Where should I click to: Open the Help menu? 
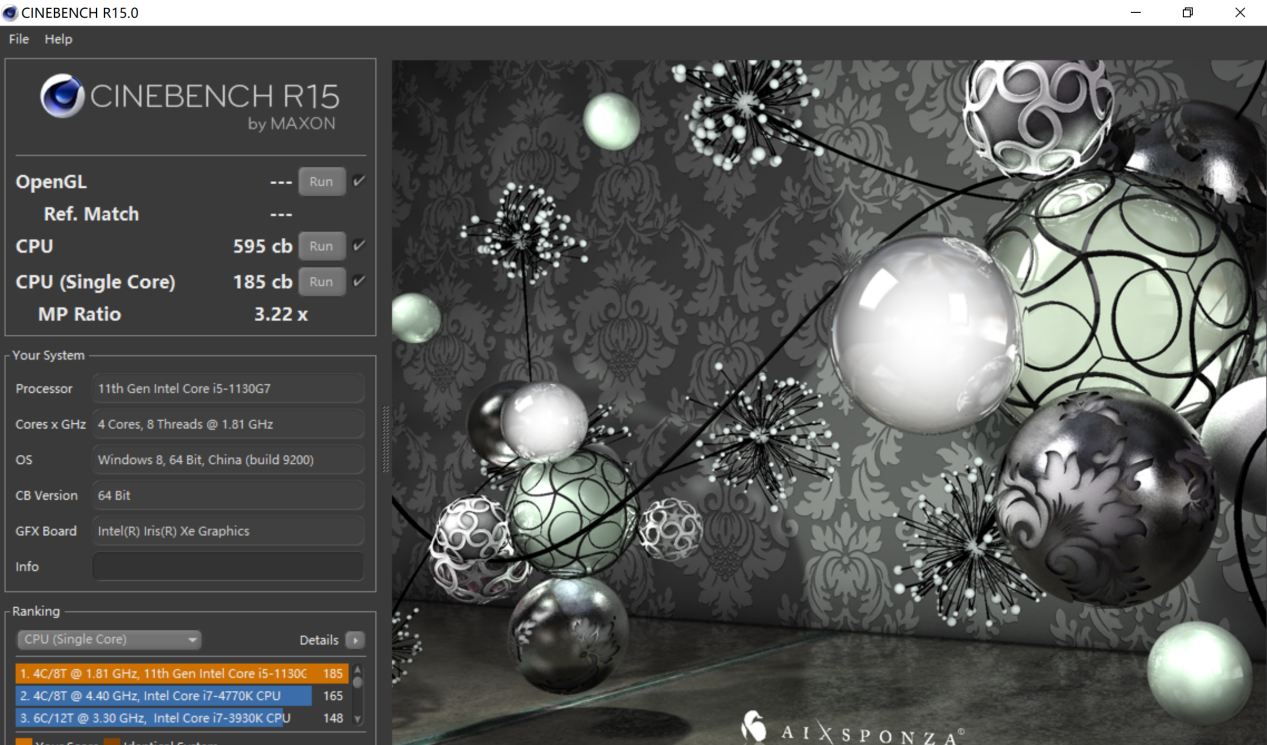tap(59, 39)
